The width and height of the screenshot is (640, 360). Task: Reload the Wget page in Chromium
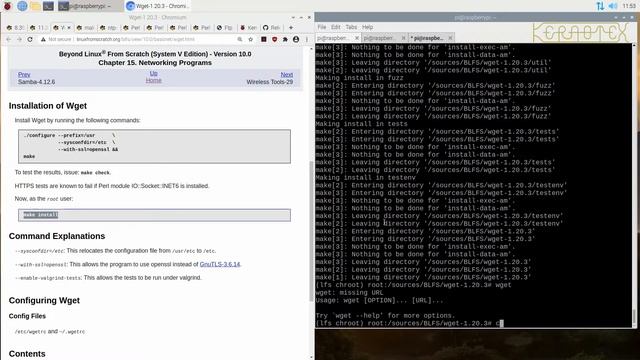(30, 39)
